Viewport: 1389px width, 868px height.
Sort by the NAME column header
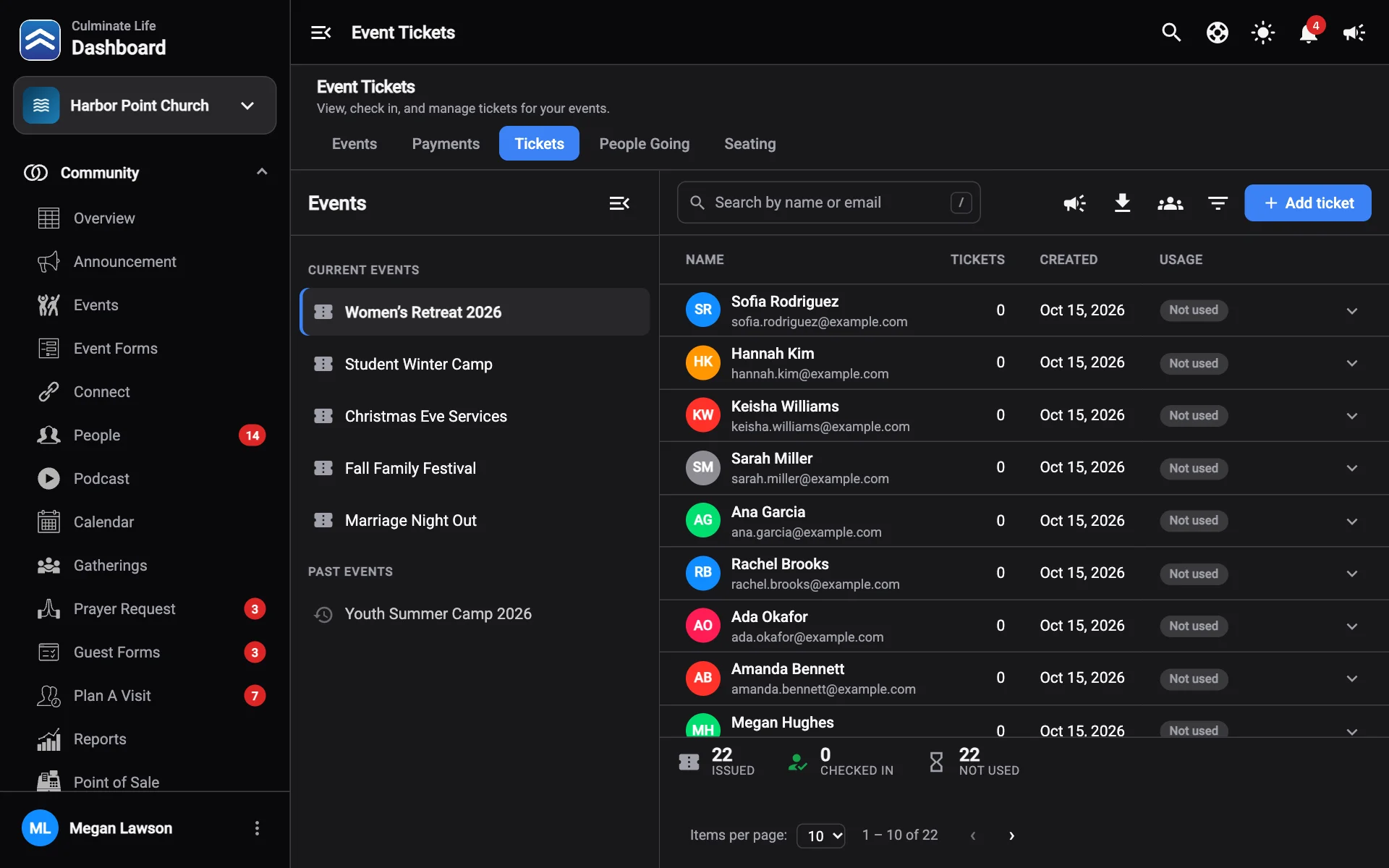click(705, 260)
